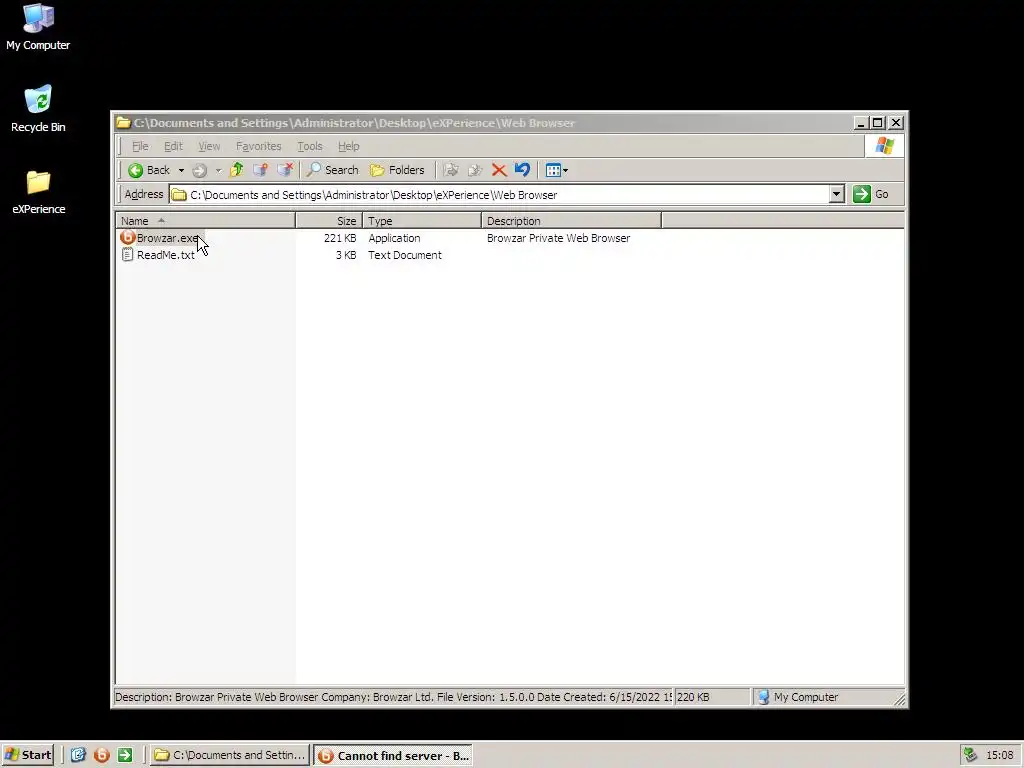
Task: Grab the window resize grip corner
Action: [x=900, y=699]
